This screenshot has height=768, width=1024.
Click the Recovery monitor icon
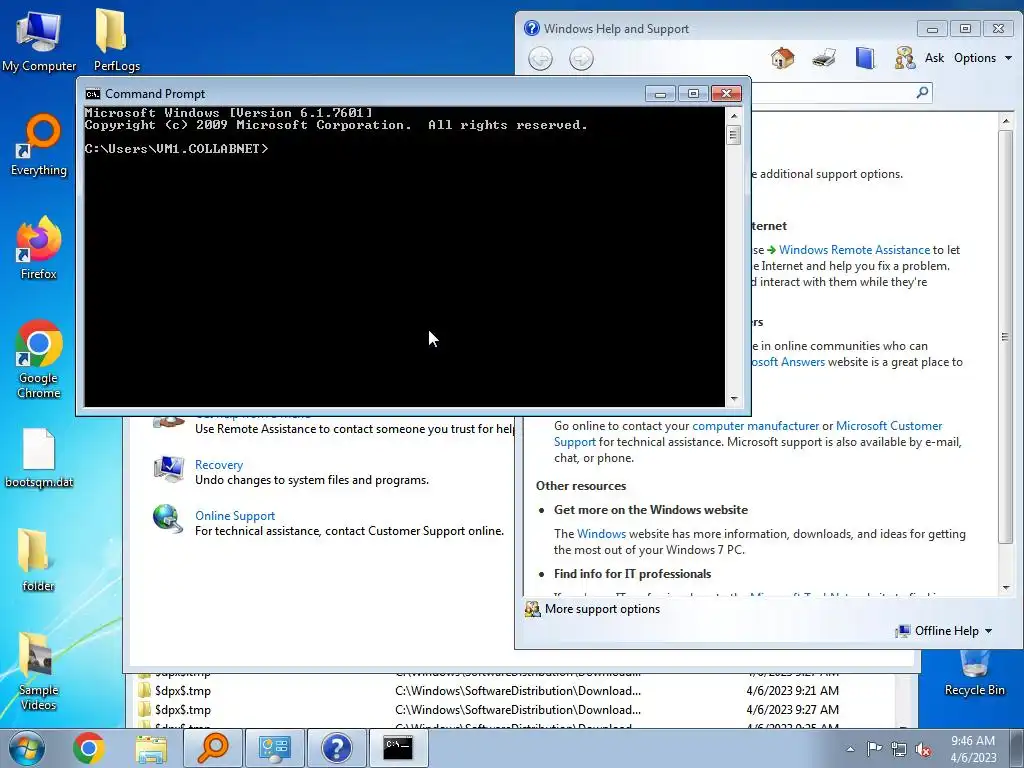click(168, 469)
